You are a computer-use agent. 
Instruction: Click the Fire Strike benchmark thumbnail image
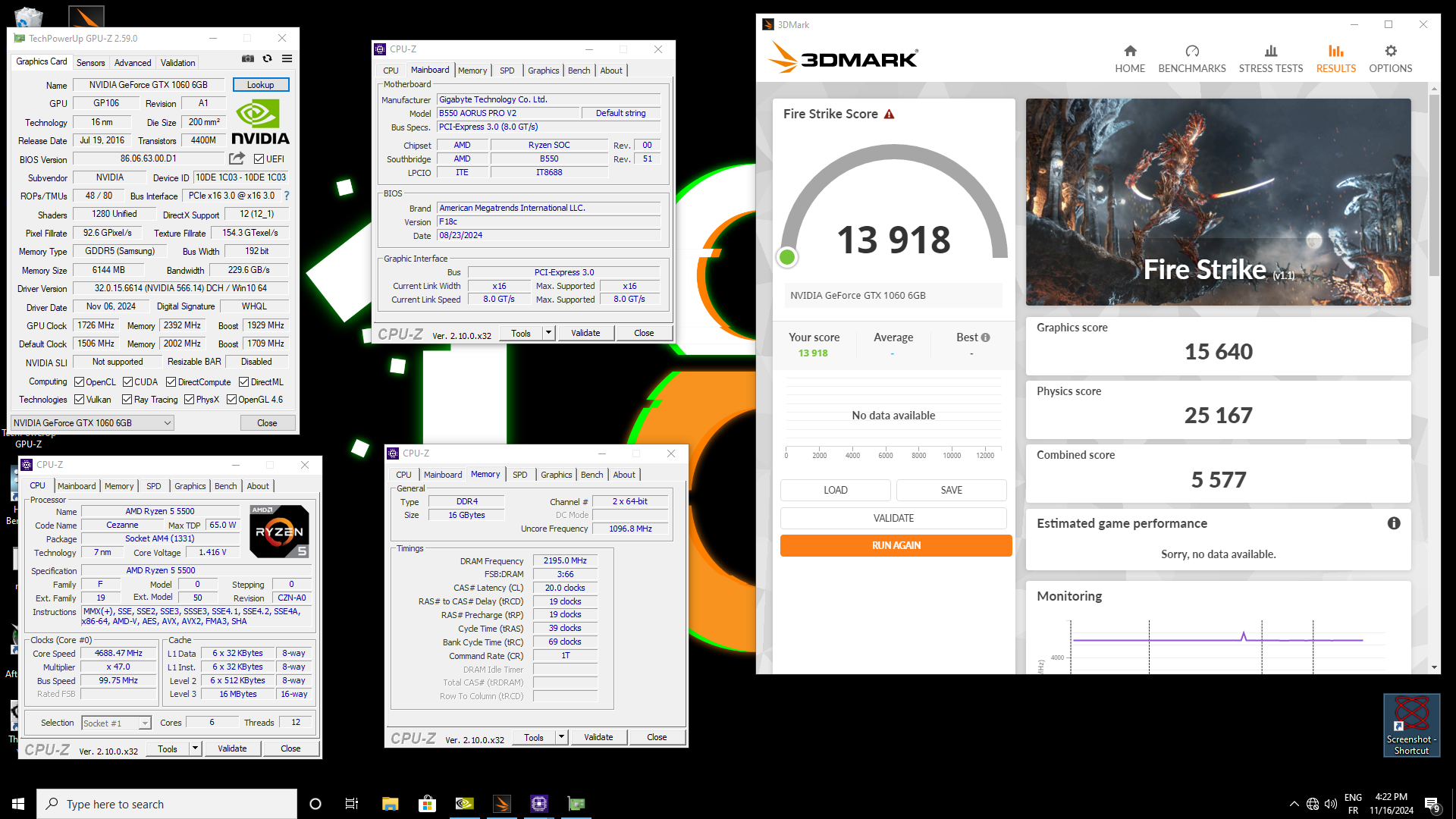click(1219, 202)
